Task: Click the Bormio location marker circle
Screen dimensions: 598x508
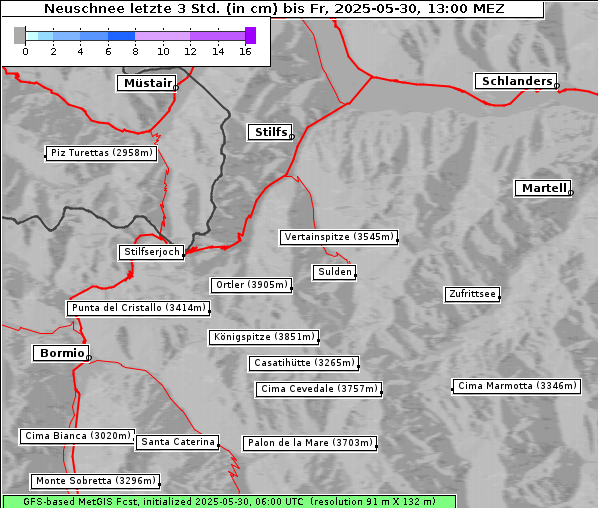Action: pos(89,358)
